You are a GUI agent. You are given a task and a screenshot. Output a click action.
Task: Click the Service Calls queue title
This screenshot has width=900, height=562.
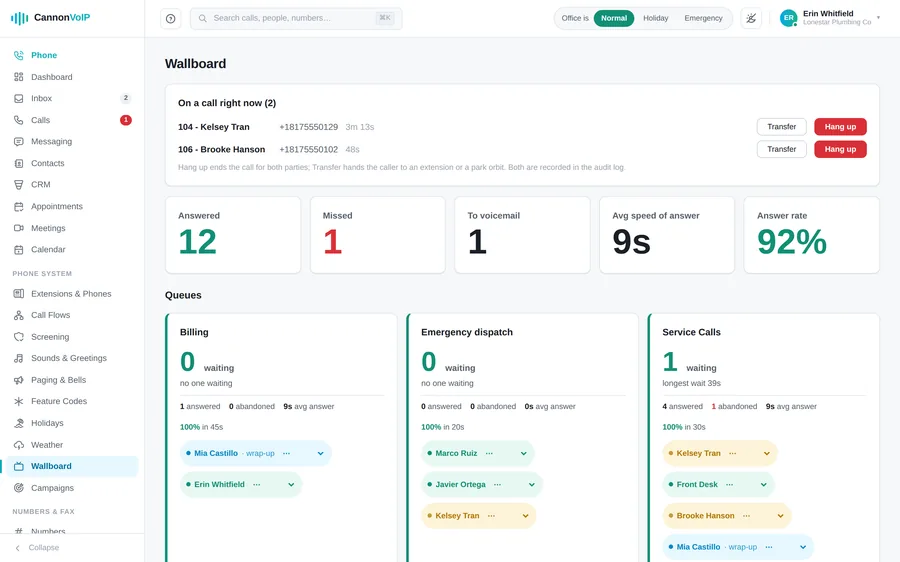[x=691, y=332]
